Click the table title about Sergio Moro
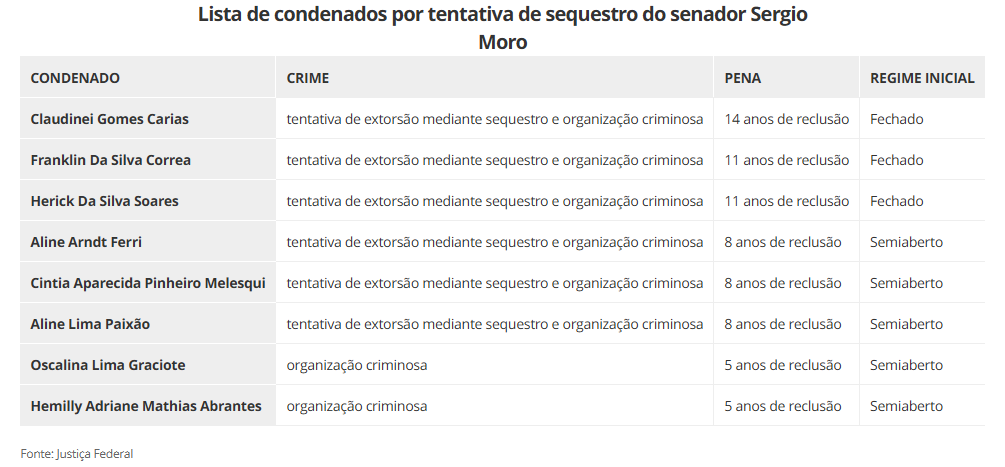The height and width of the screenshot is (467, 1005). click(502, 28)
